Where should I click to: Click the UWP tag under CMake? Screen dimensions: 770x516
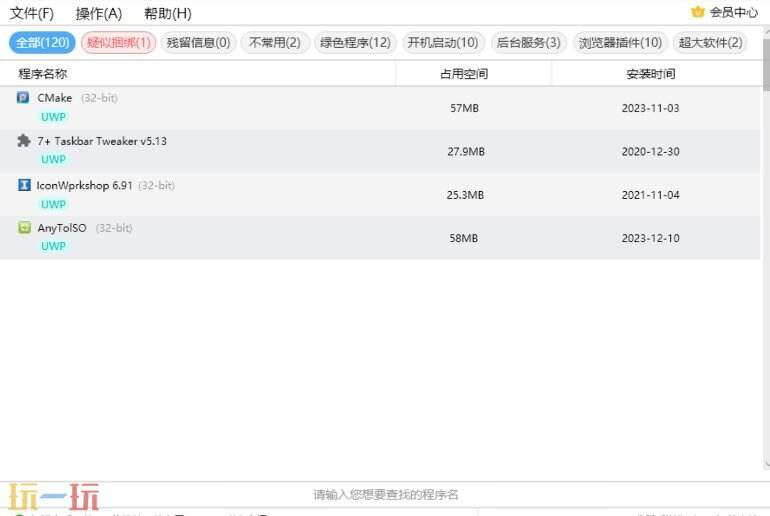53,117
